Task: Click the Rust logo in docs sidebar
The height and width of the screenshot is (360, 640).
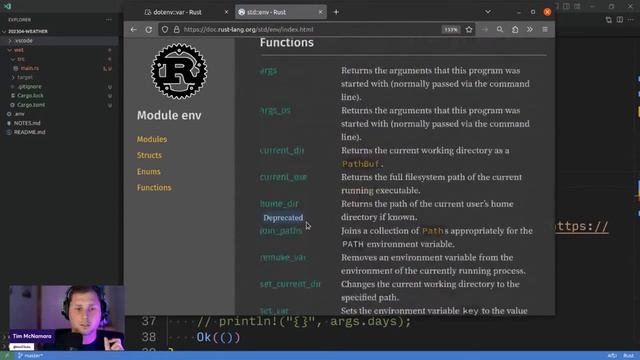Action: click(179, 71)
